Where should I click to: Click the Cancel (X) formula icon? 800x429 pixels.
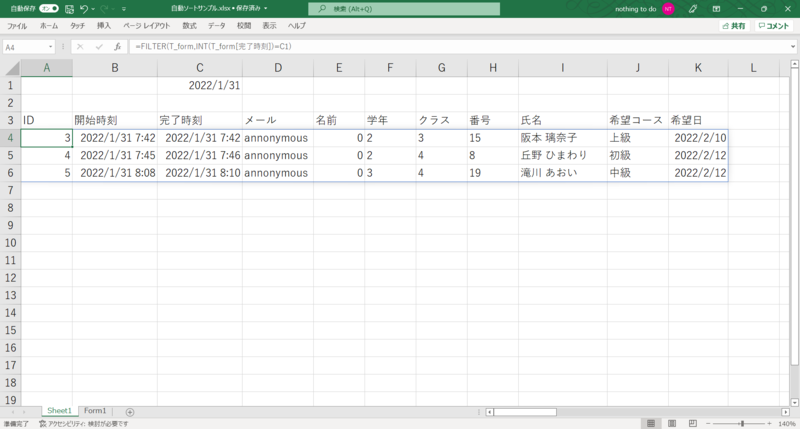[x=80, y=47]
